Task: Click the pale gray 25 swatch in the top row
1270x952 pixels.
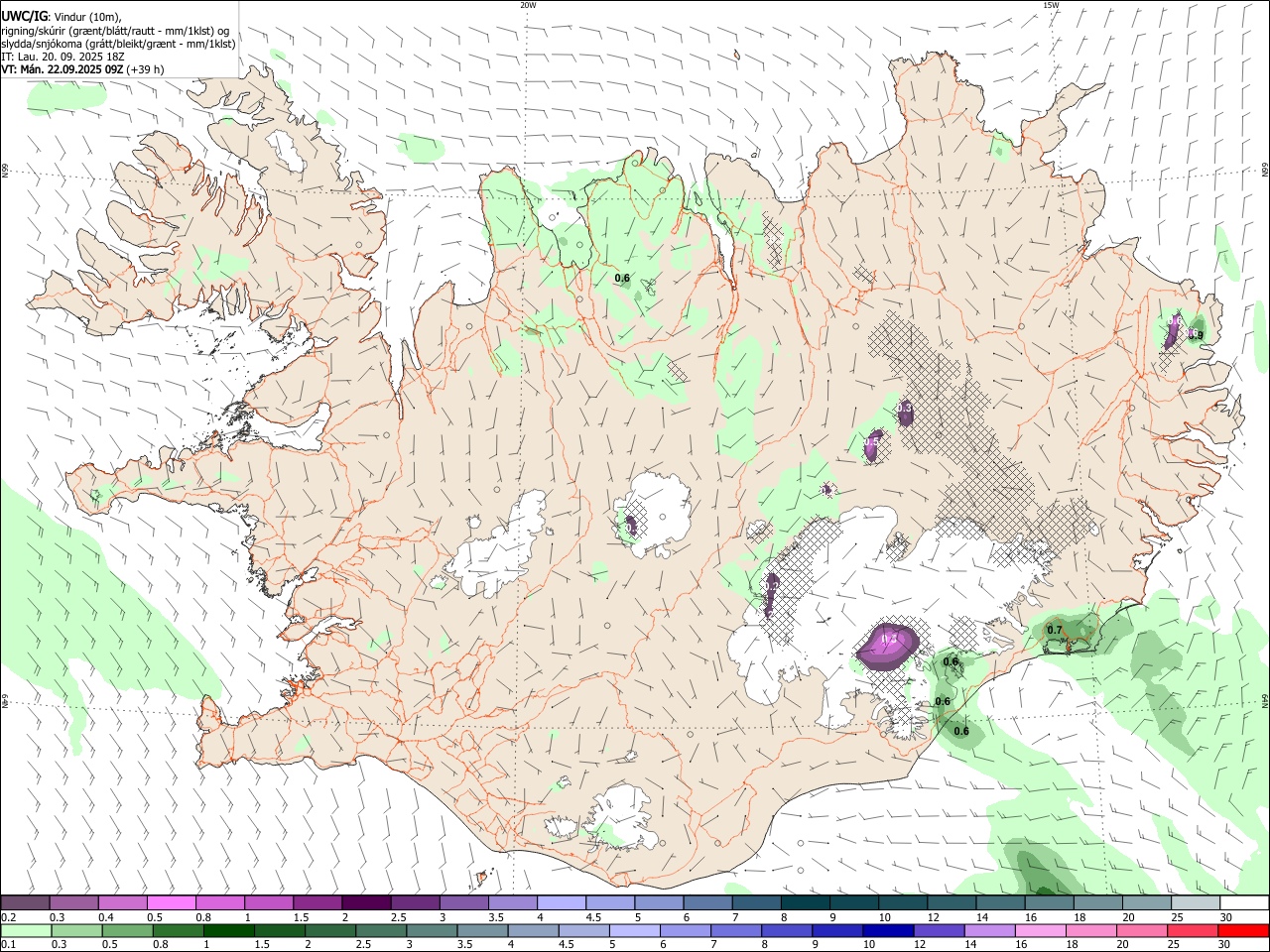Action: coord(1196,903)
